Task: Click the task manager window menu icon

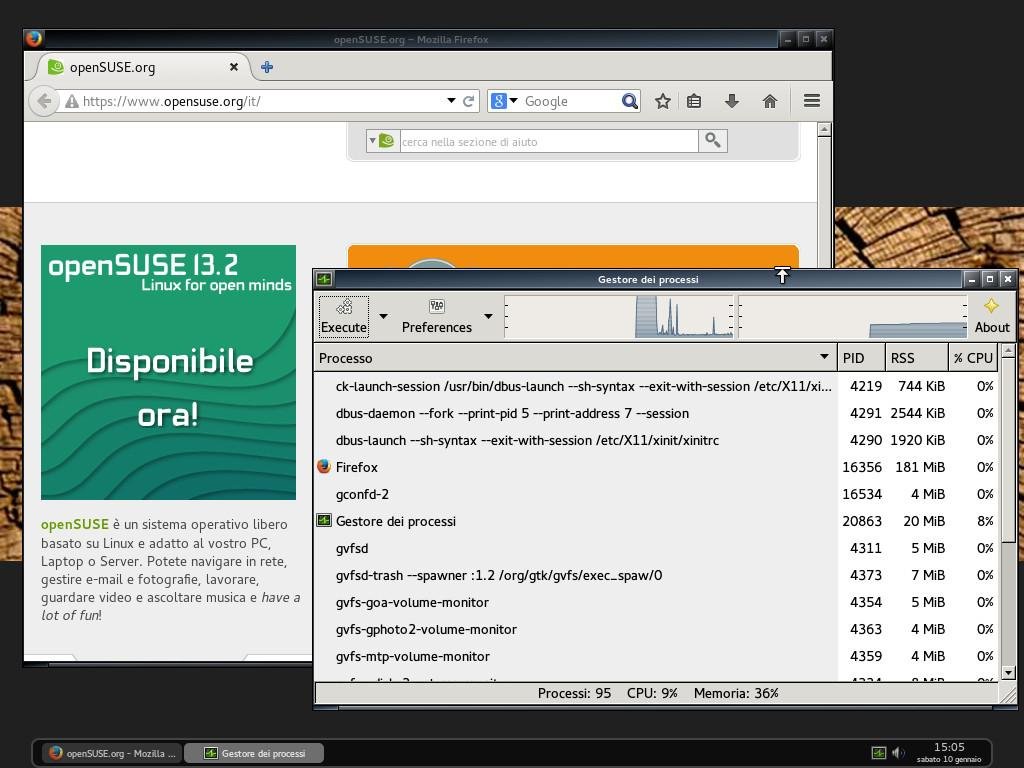Action: click(324, 280)
